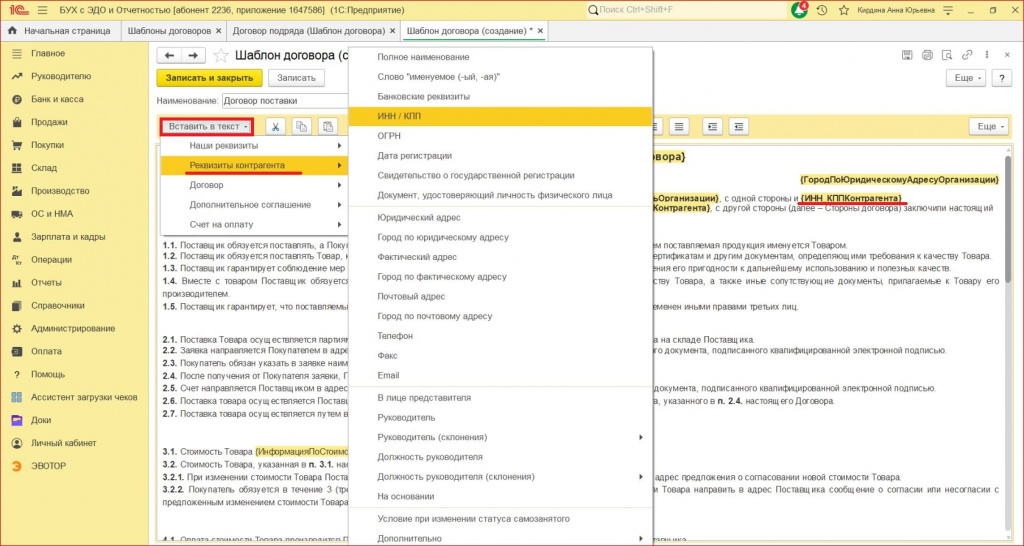Copy selected text in editor toolbar
Image resolution: width=1024 pixels, height=546 pixels.
(x=301, y=127)
